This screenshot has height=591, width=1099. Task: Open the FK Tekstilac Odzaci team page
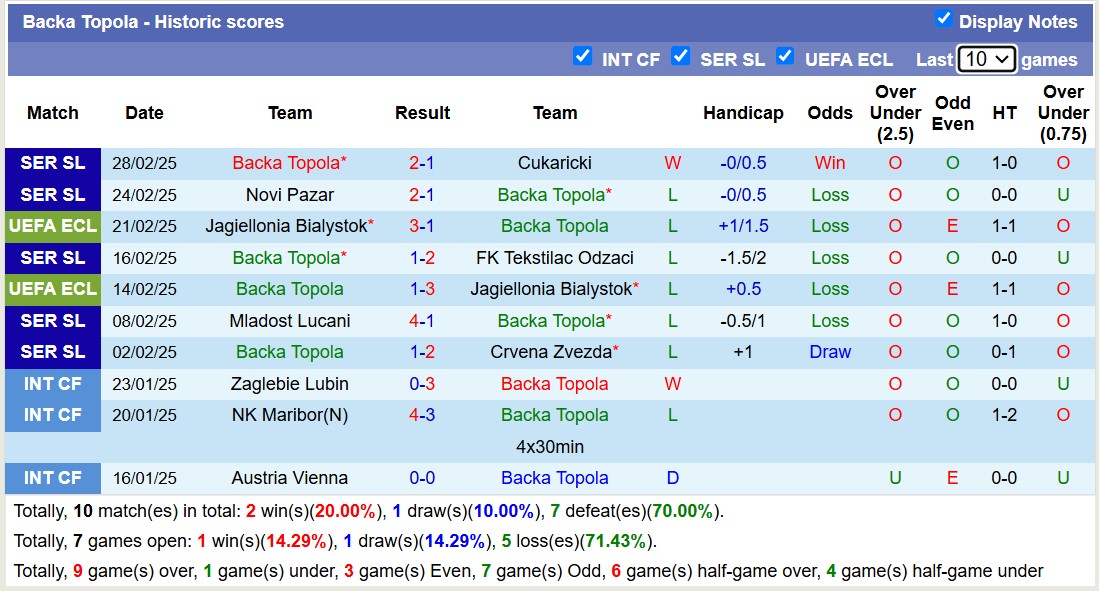click(x=554, y=258)
